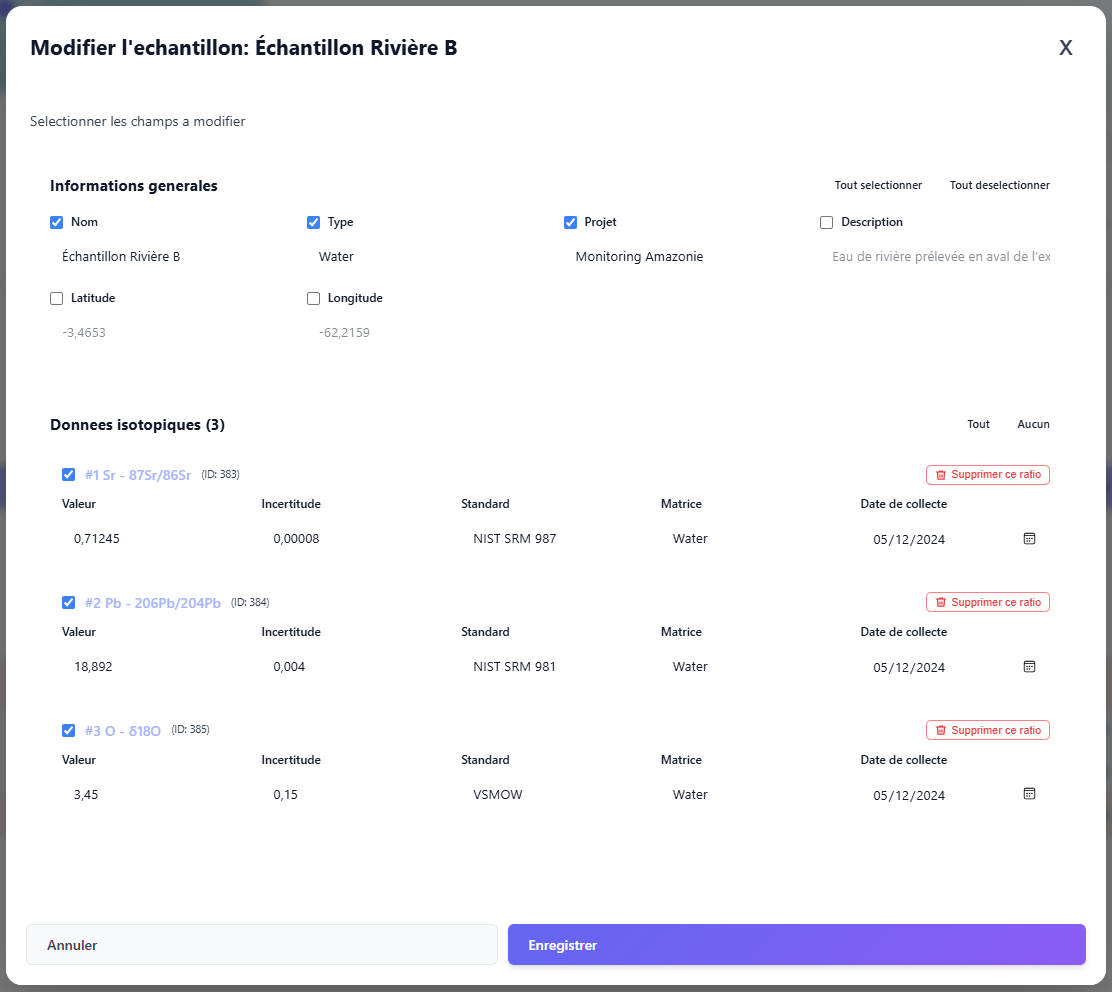
Task: Edit the Valeur field of the Sr ratio
Action: coord(120,538)
